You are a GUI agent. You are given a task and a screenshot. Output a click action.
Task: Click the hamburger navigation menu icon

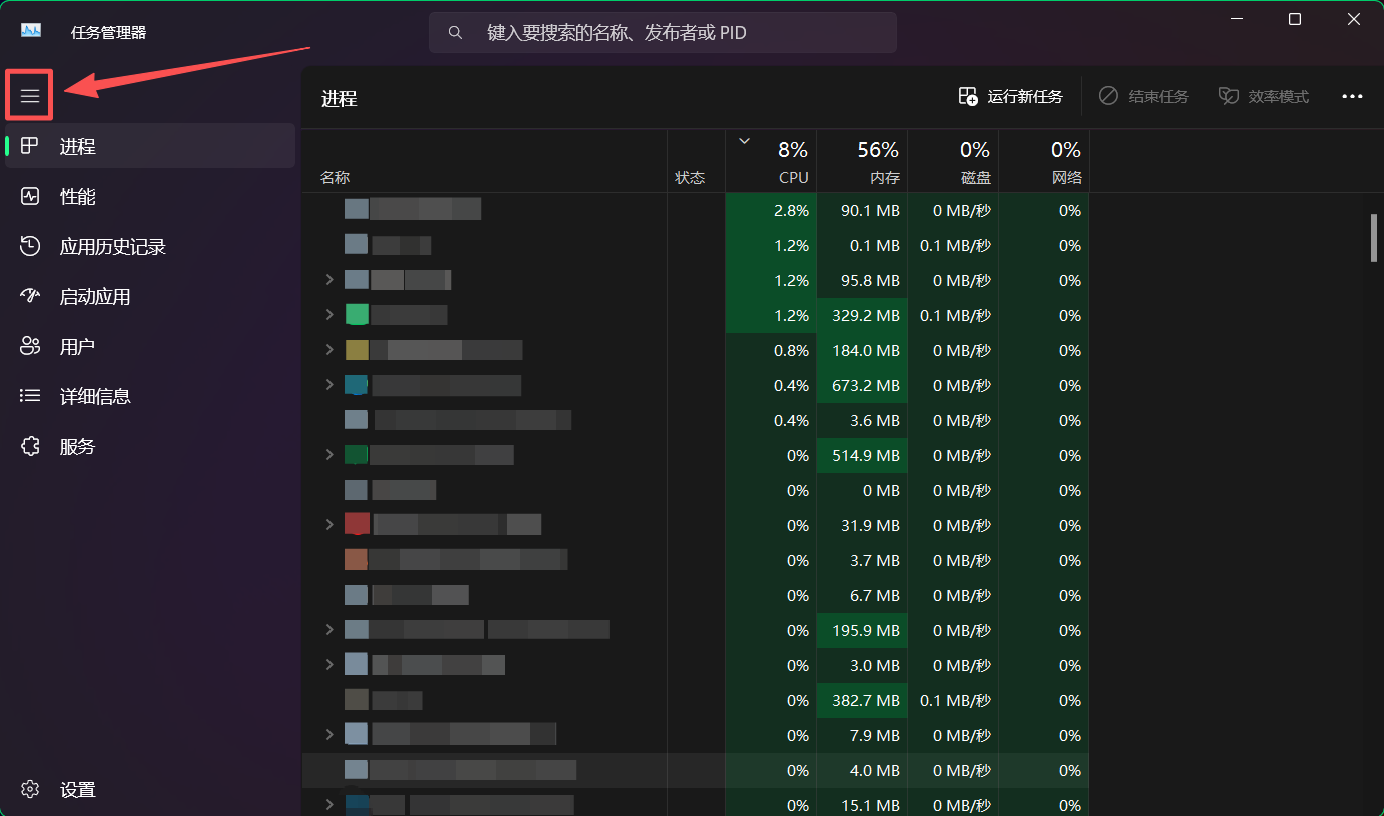point(29,94)
